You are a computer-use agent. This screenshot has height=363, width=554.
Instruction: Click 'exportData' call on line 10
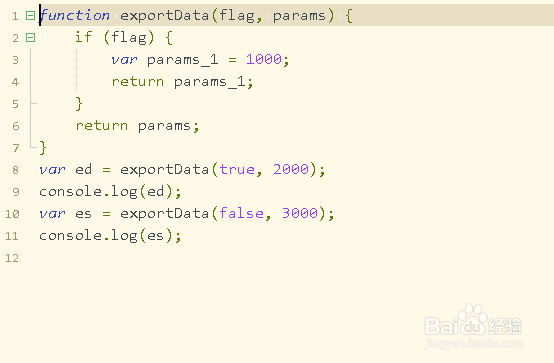coord(165,214)
